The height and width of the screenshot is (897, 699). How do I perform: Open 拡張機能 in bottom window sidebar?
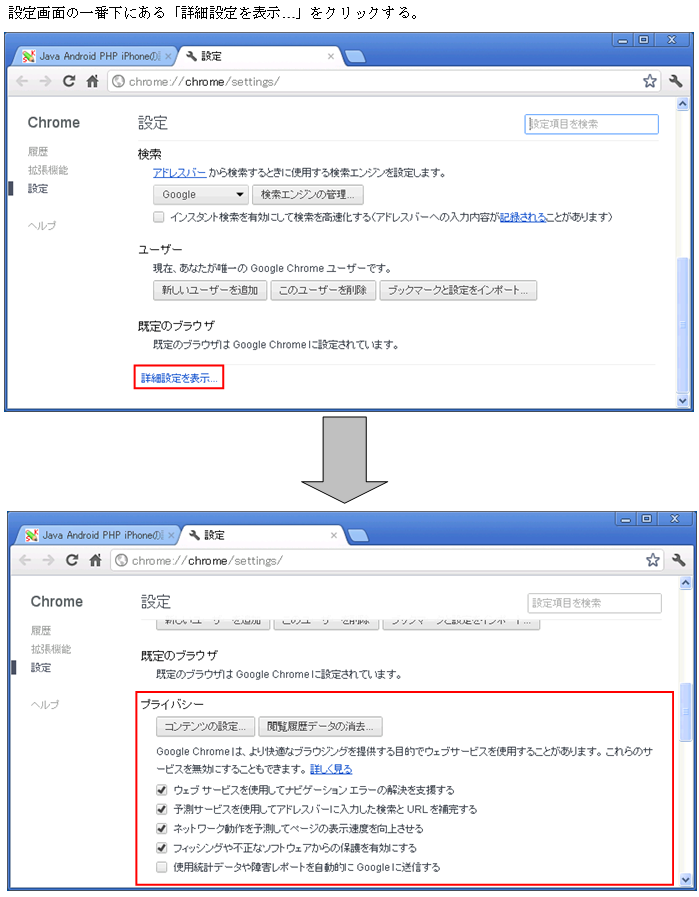pyautogui.click(x=51, y=649)
